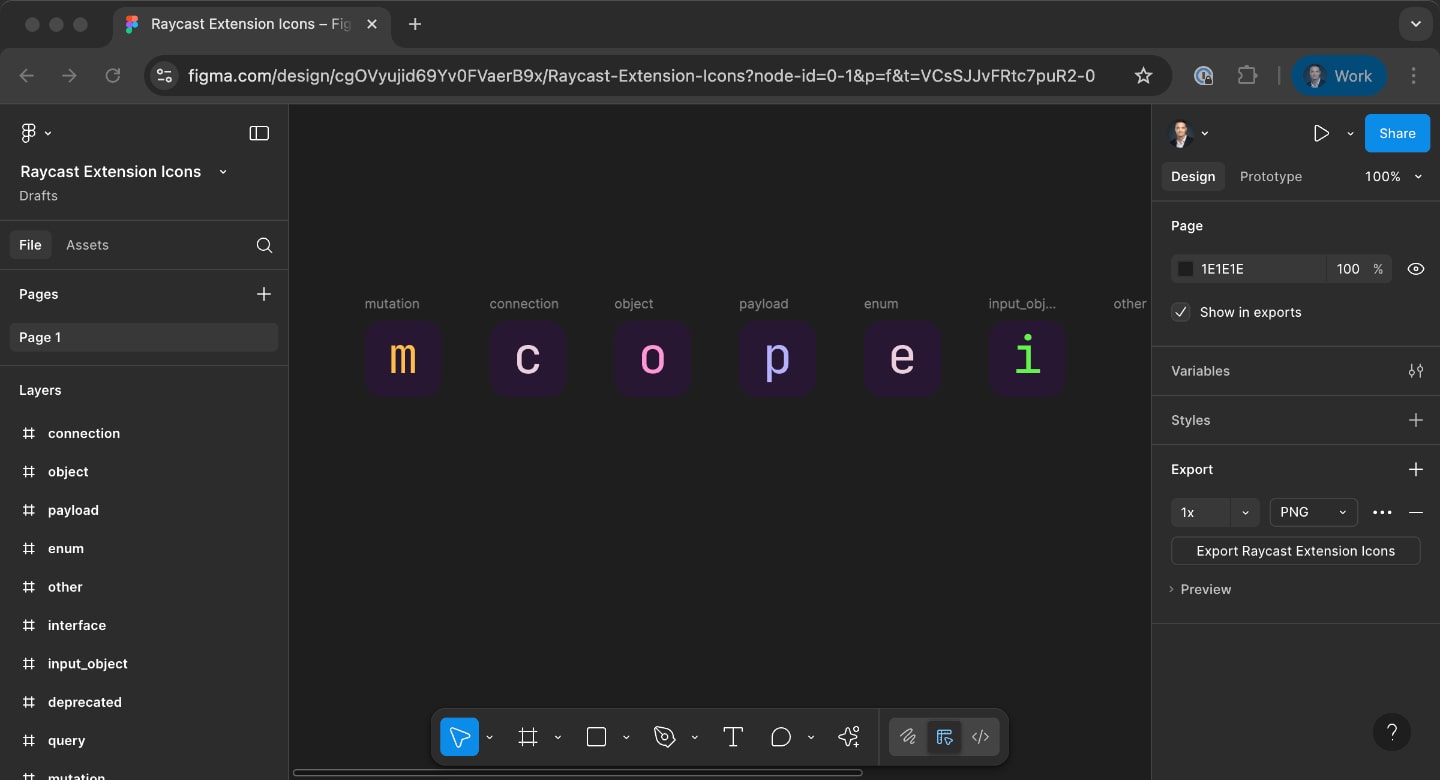The width and height of the screenshot is (1440, 780).
Task: Choose the Rectangle shape tool
Action: tap(596, 737)
